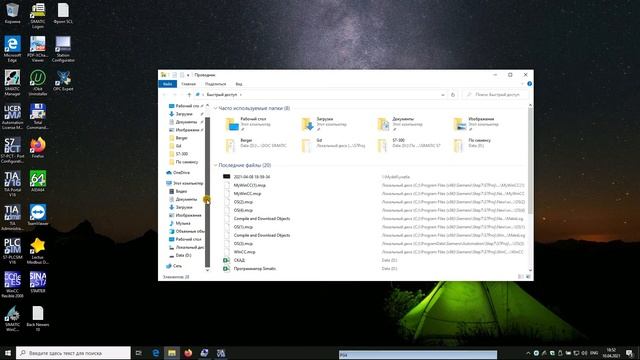
Task: Open the notification center button
Action: (629, 353)
